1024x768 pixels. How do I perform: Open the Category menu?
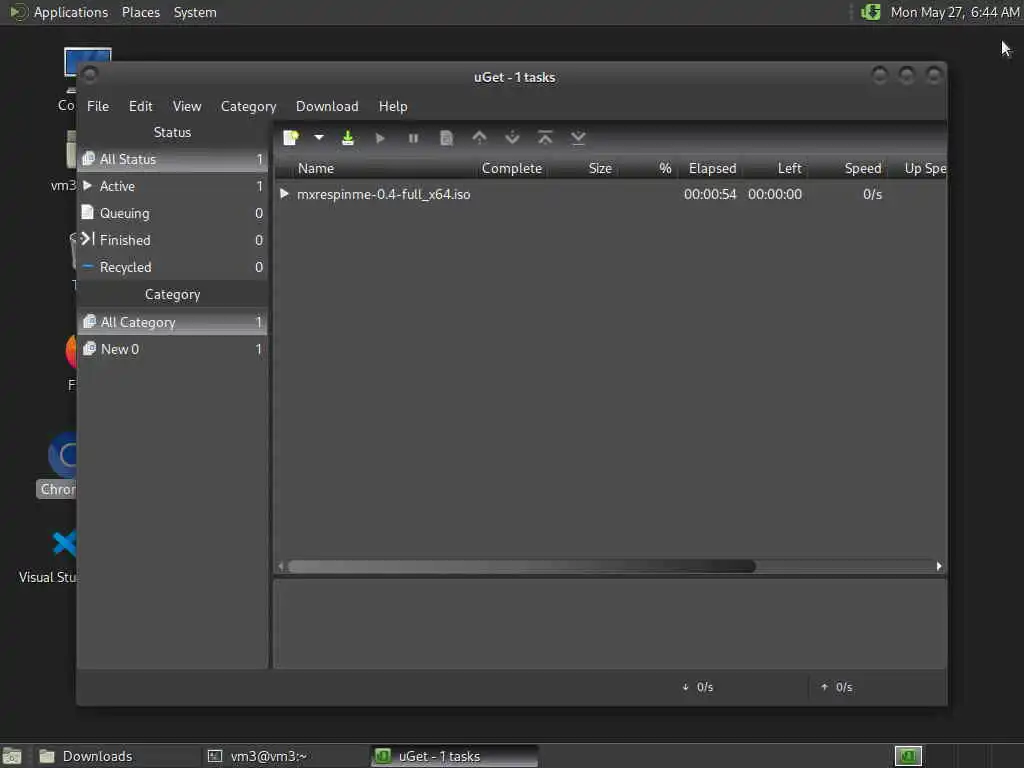click(248, 106)
